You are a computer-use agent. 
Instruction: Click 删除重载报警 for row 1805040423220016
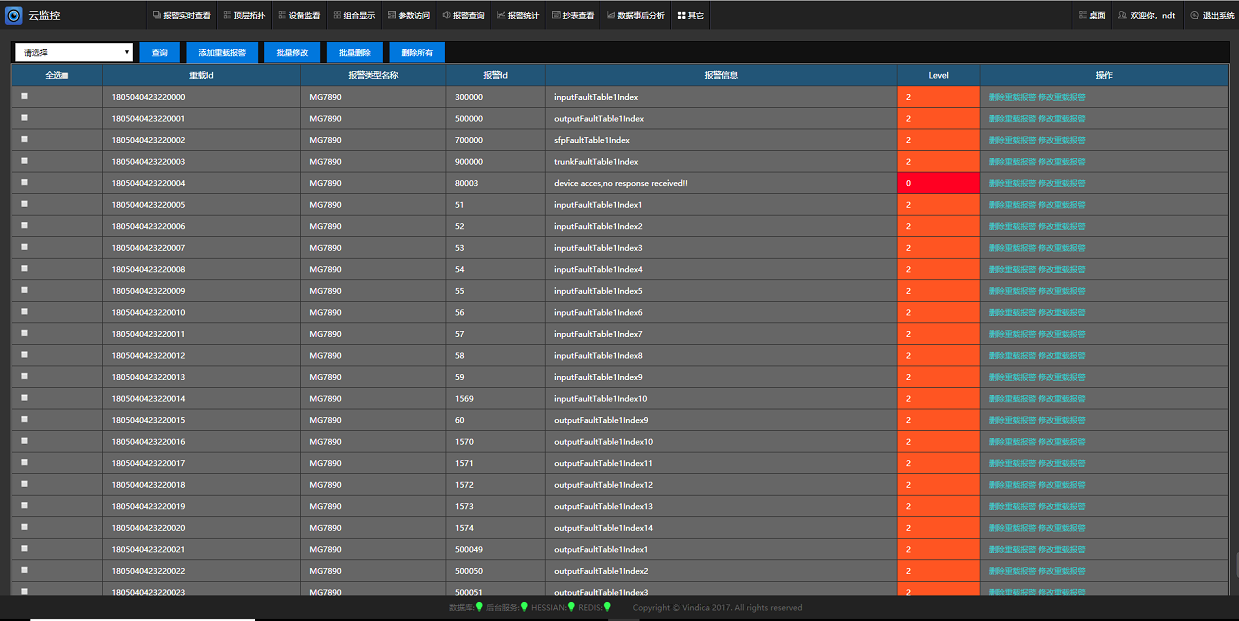tap(1012, 441)
